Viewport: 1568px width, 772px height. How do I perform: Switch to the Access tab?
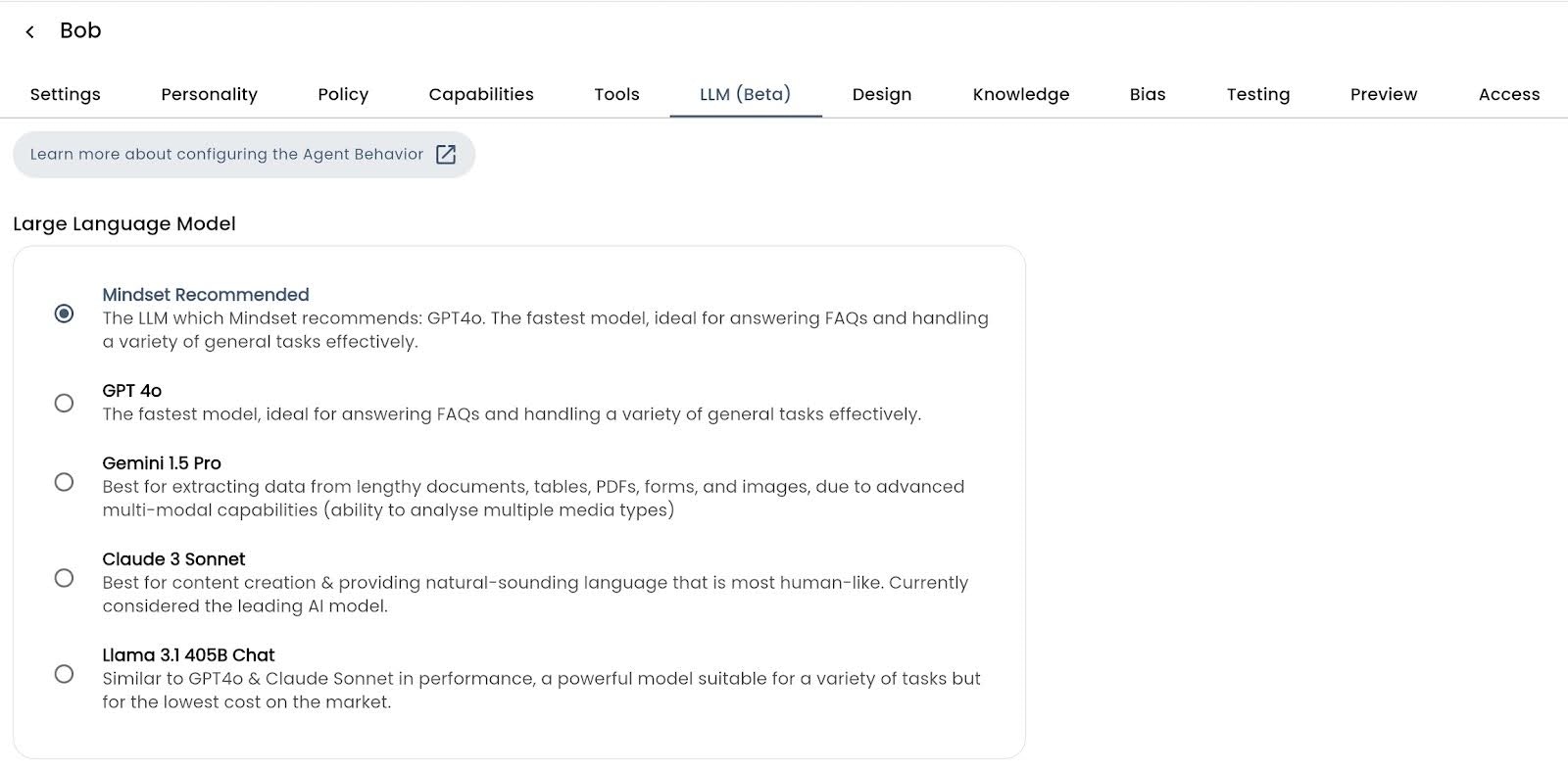coord(1509,94)
